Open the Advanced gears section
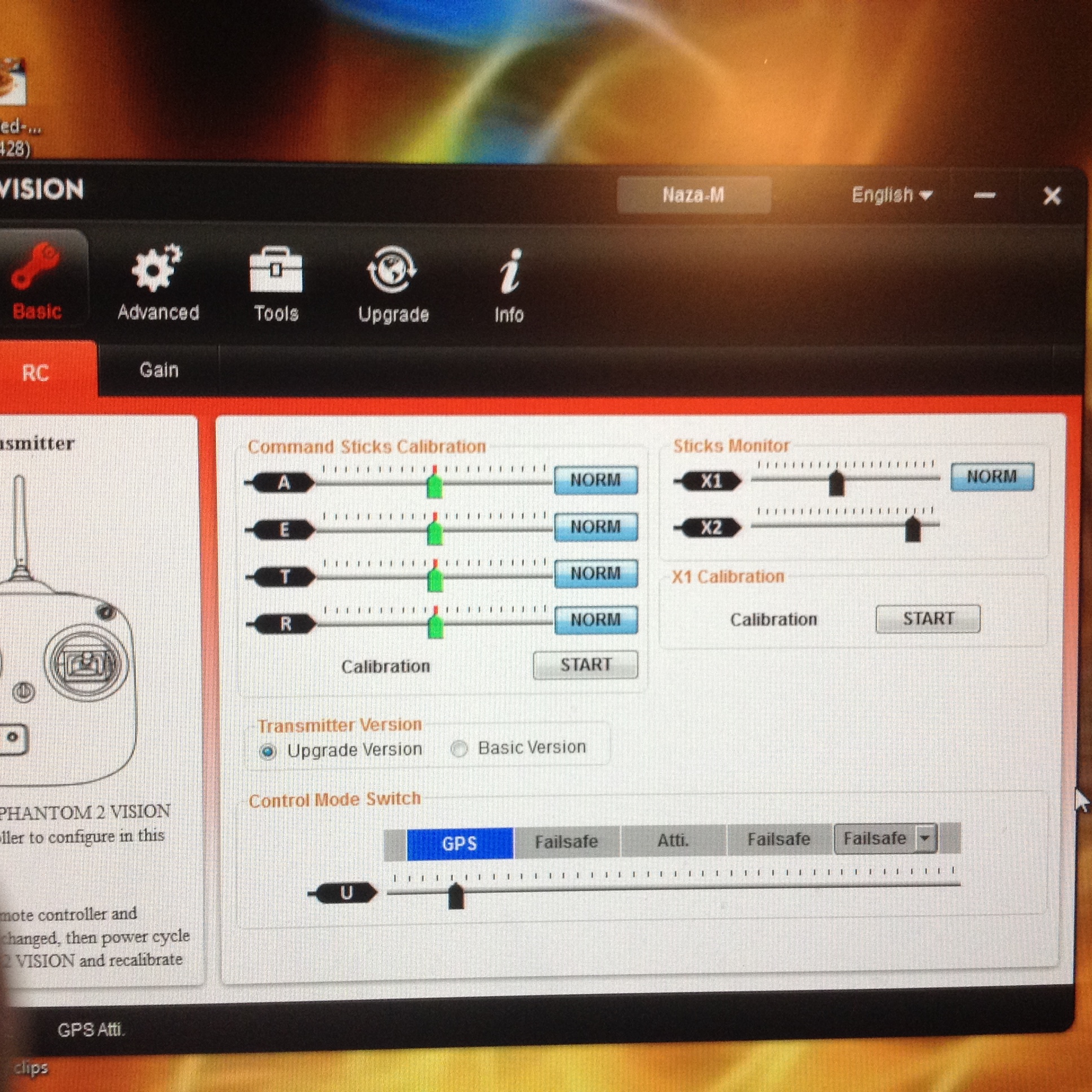1092x1092 pixels. [158, 284]
